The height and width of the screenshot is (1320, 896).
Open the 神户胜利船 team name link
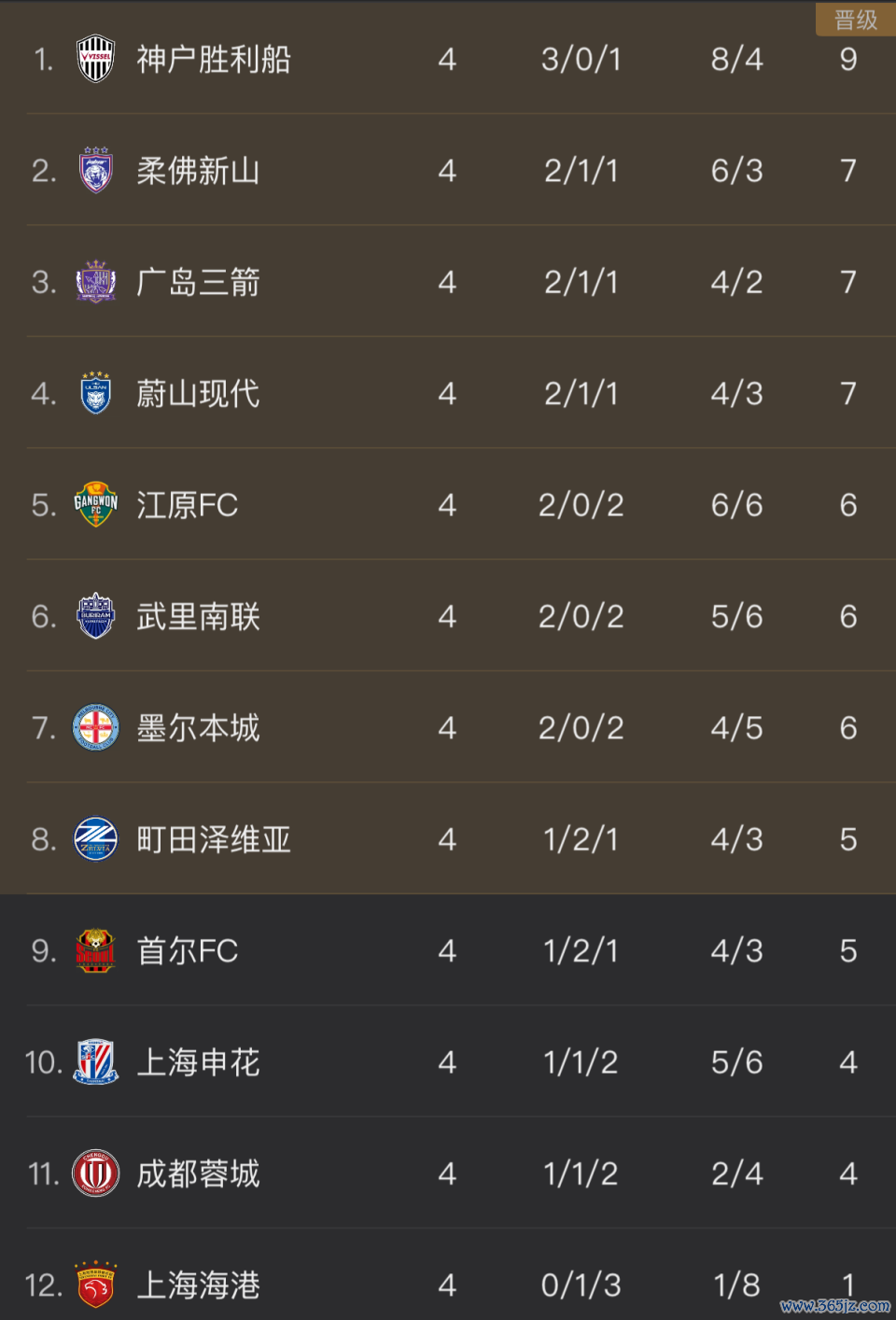[214, 59]
